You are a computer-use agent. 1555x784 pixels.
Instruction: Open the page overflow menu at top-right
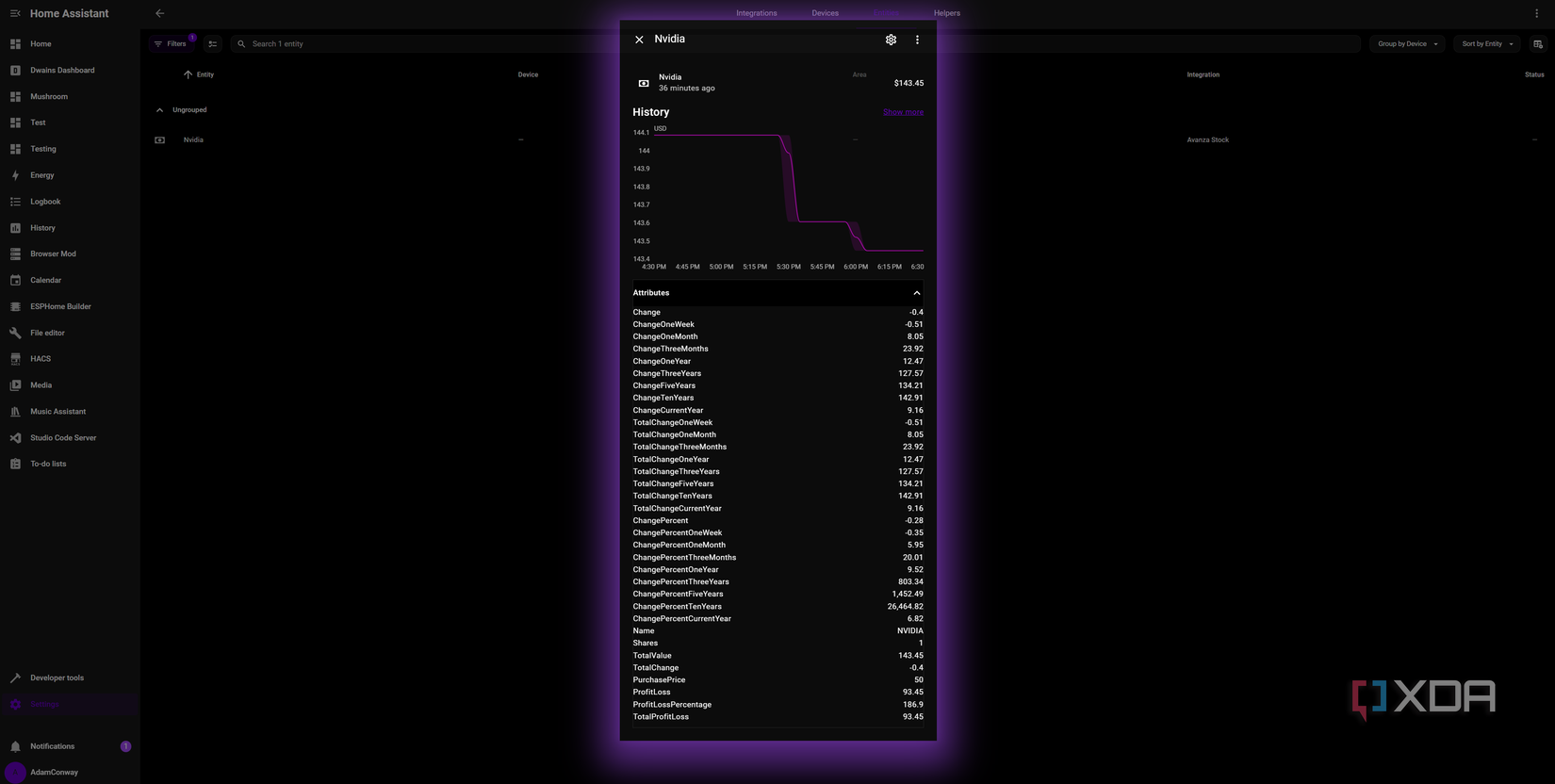pos(1537,13)
